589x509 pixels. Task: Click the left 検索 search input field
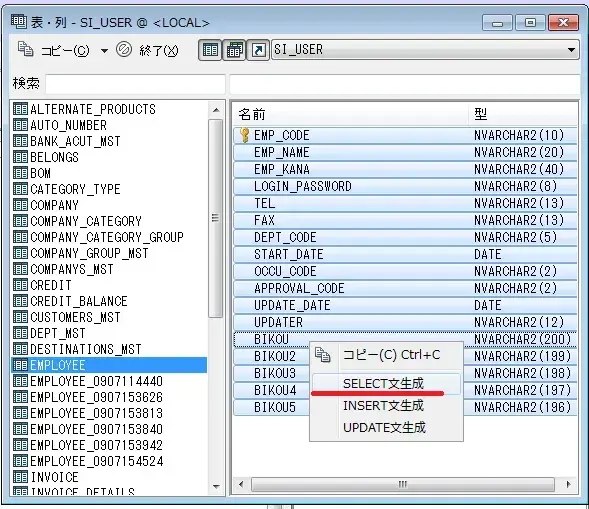[x=135, y=83]
